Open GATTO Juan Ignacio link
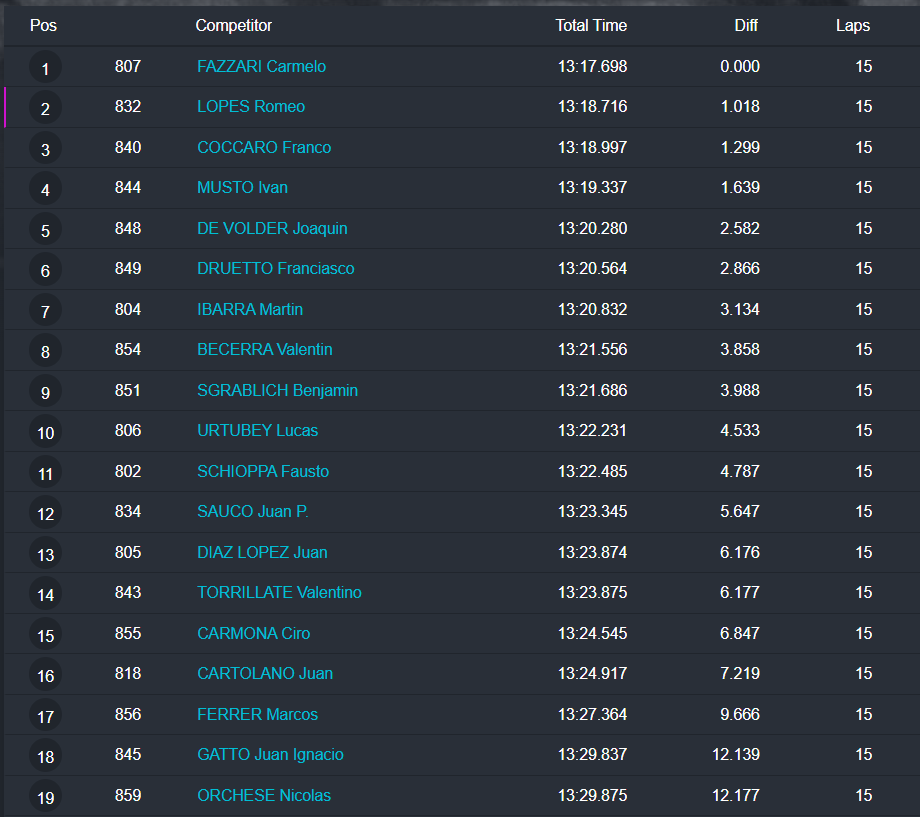This screenshot has width=920, height=817. (270, 755)
